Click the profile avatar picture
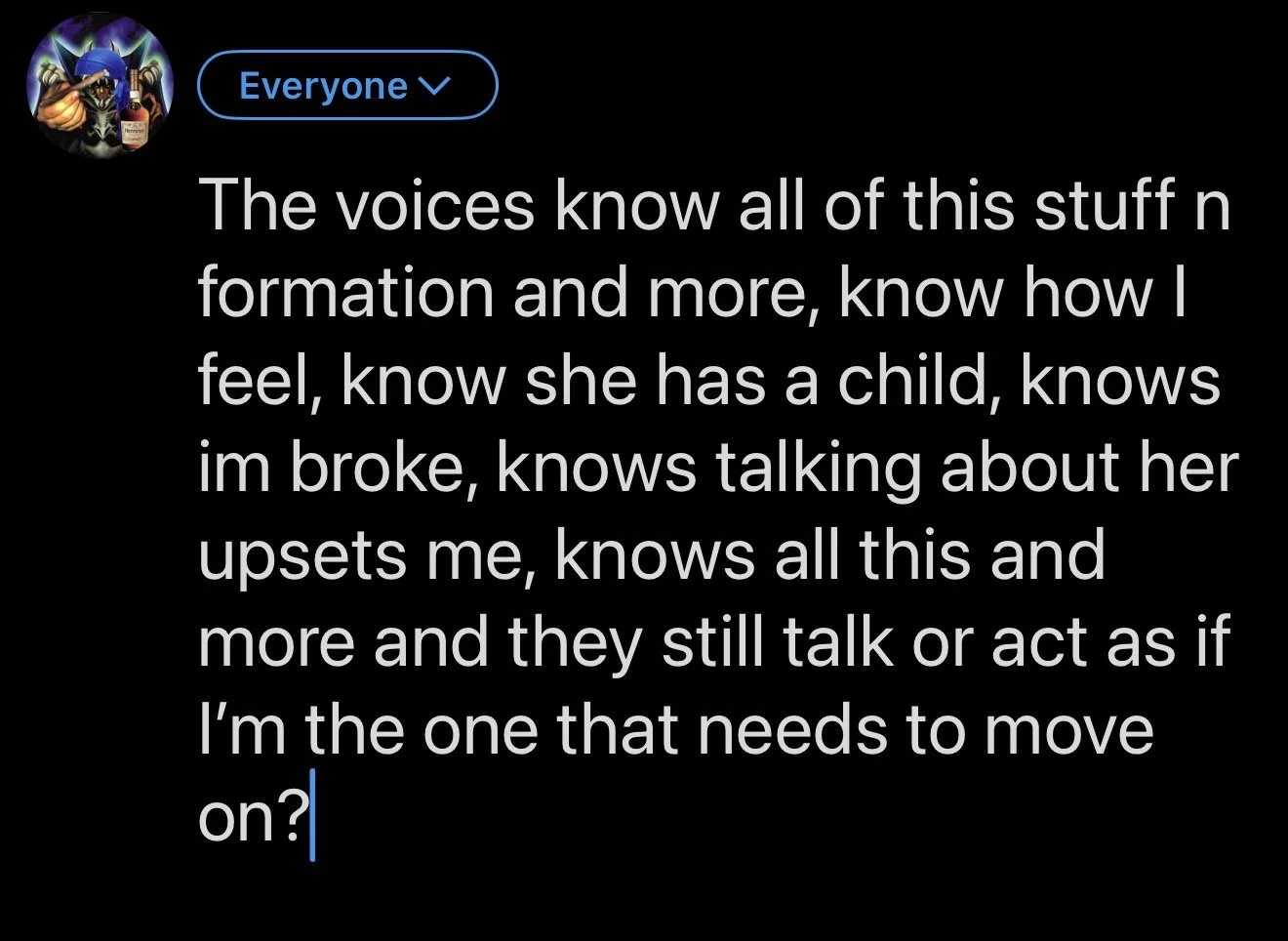Screen dimensions: 1288x941 [100, 88]
